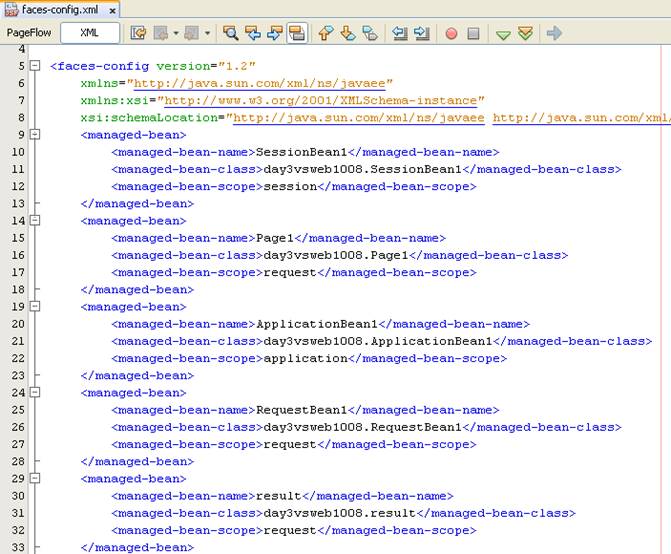Collapse the faces-config fold at line 5

coord(35,66)
